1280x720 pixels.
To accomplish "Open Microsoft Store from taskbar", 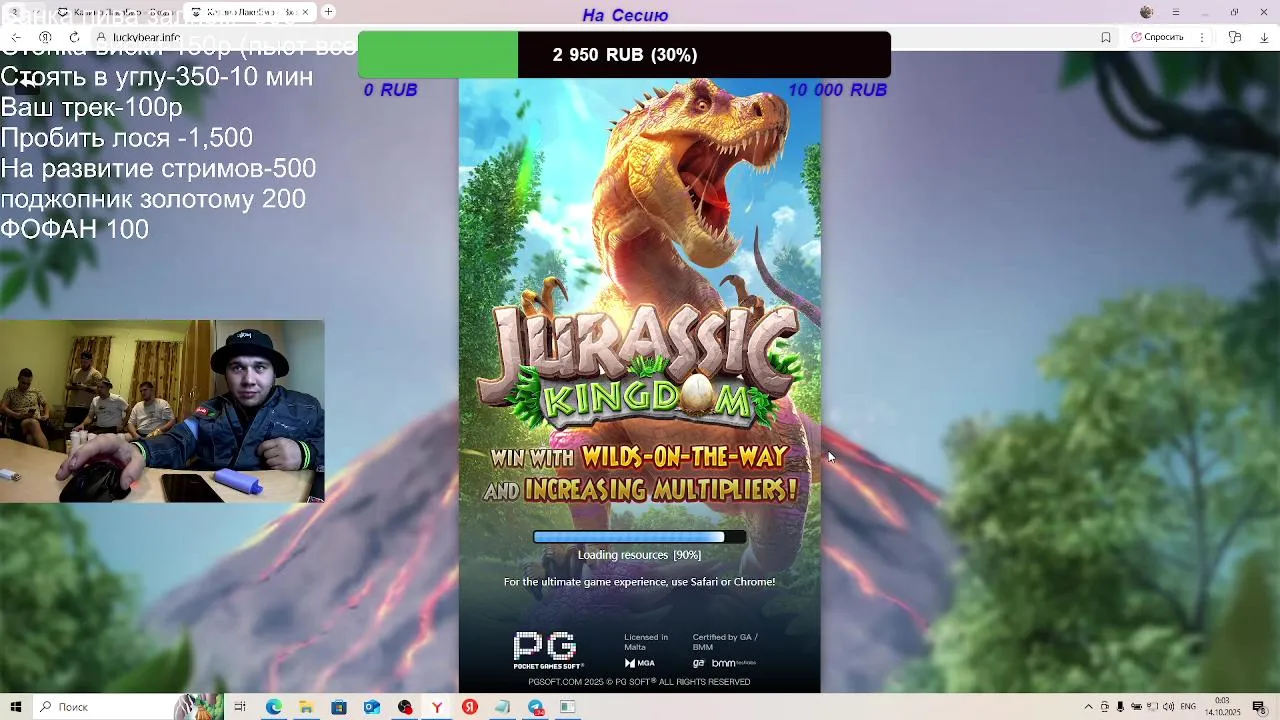I will tap(339, 707).
